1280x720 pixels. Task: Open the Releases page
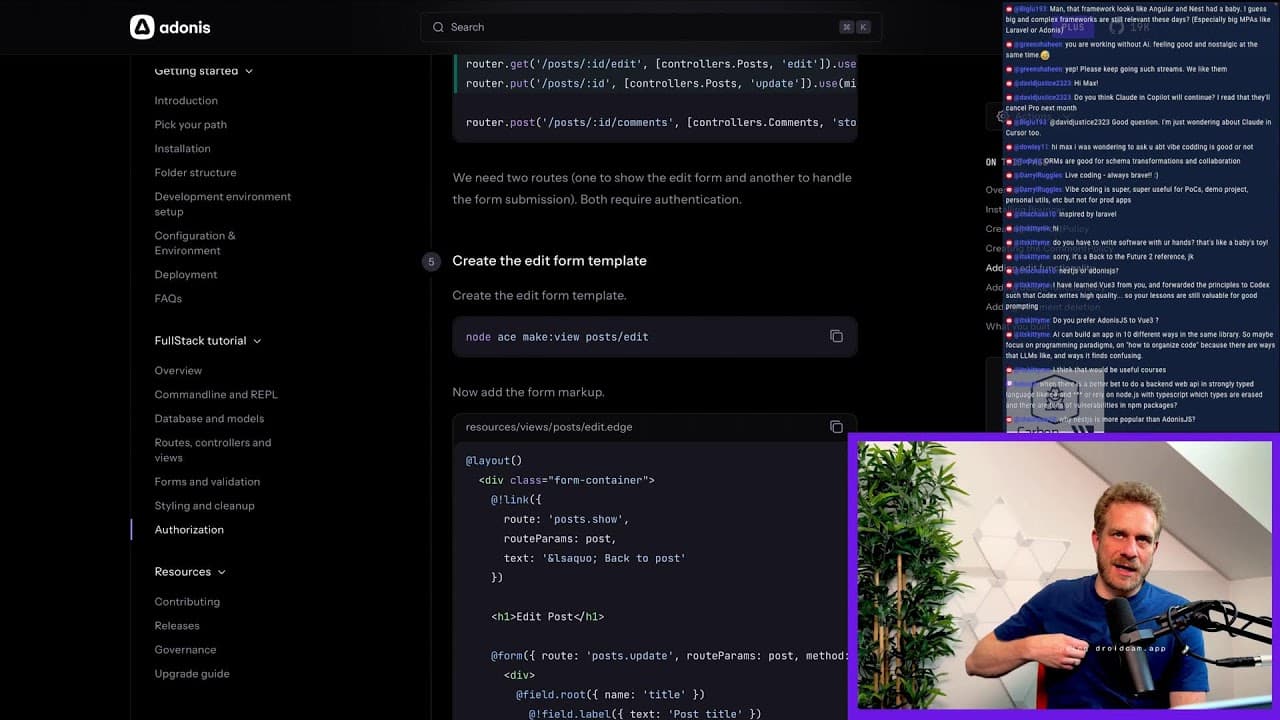point(177,626)
